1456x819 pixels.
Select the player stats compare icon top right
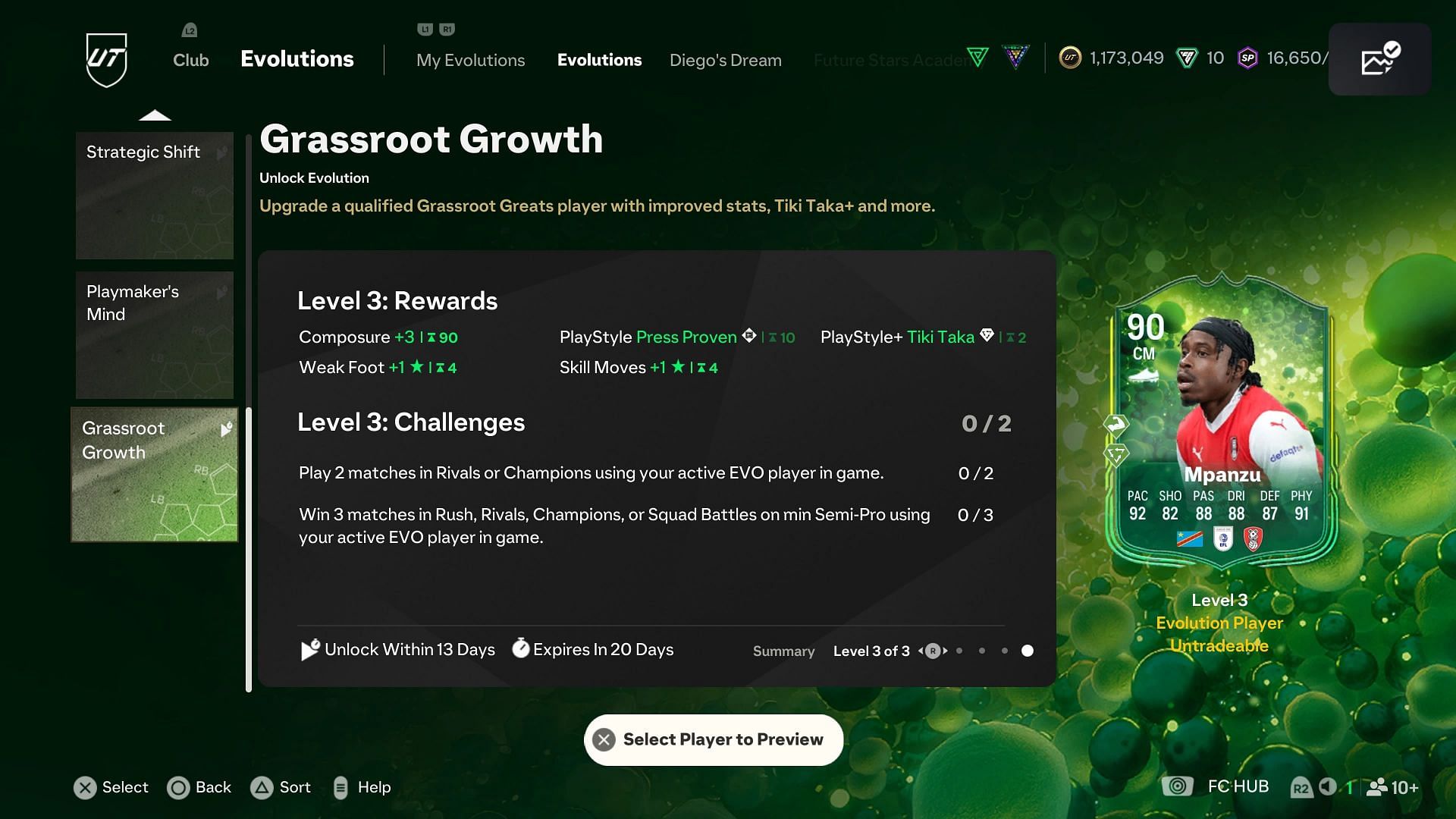coord(1380,58)
